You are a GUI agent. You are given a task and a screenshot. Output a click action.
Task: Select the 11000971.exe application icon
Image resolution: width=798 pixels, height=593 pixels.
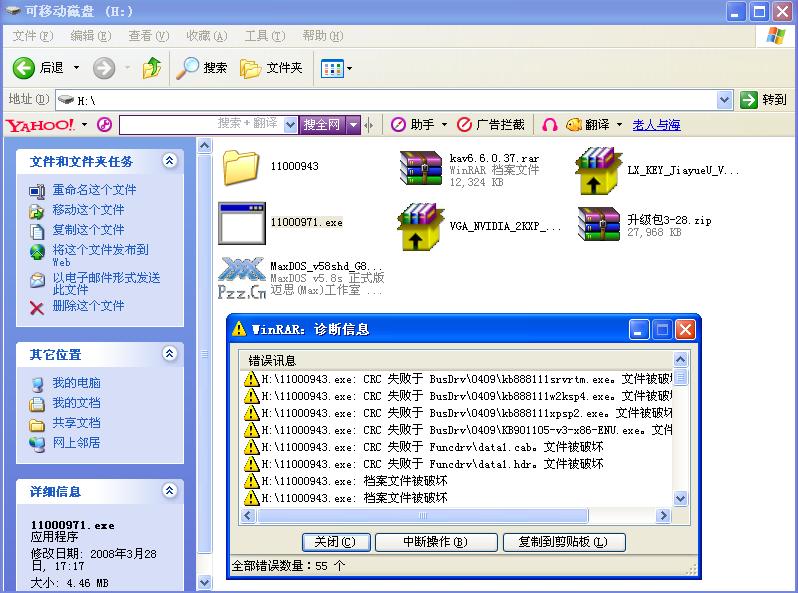tap(242, 223)
